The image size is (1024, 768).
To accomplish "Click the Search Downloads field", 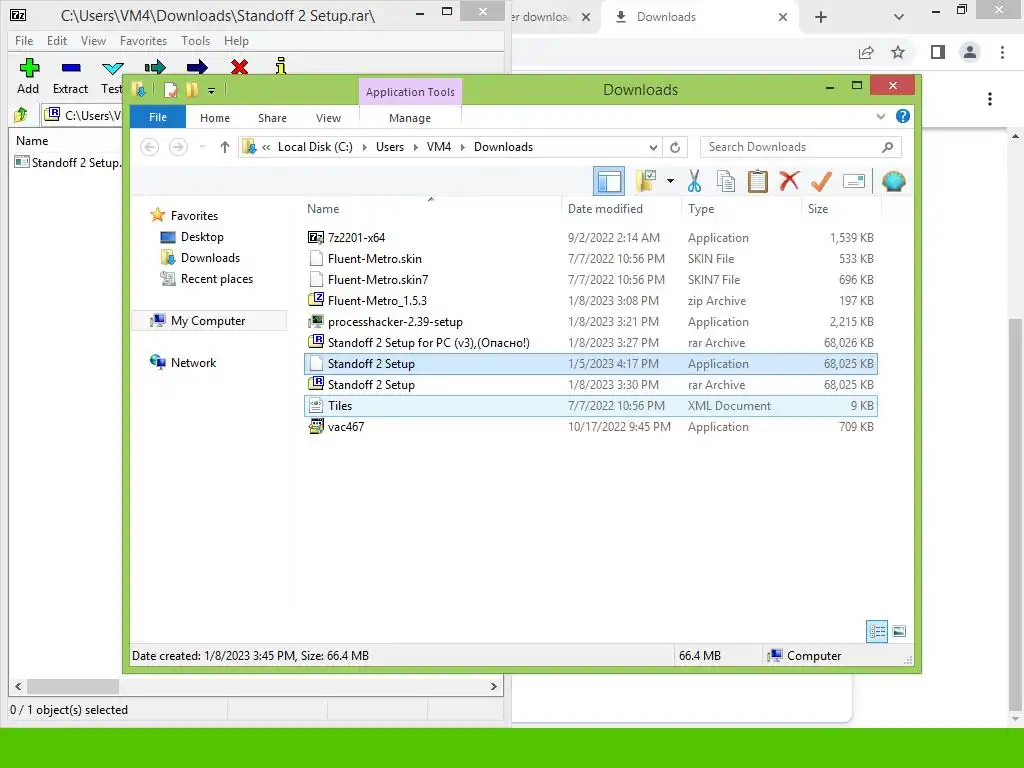I will [x=801, y=147].
